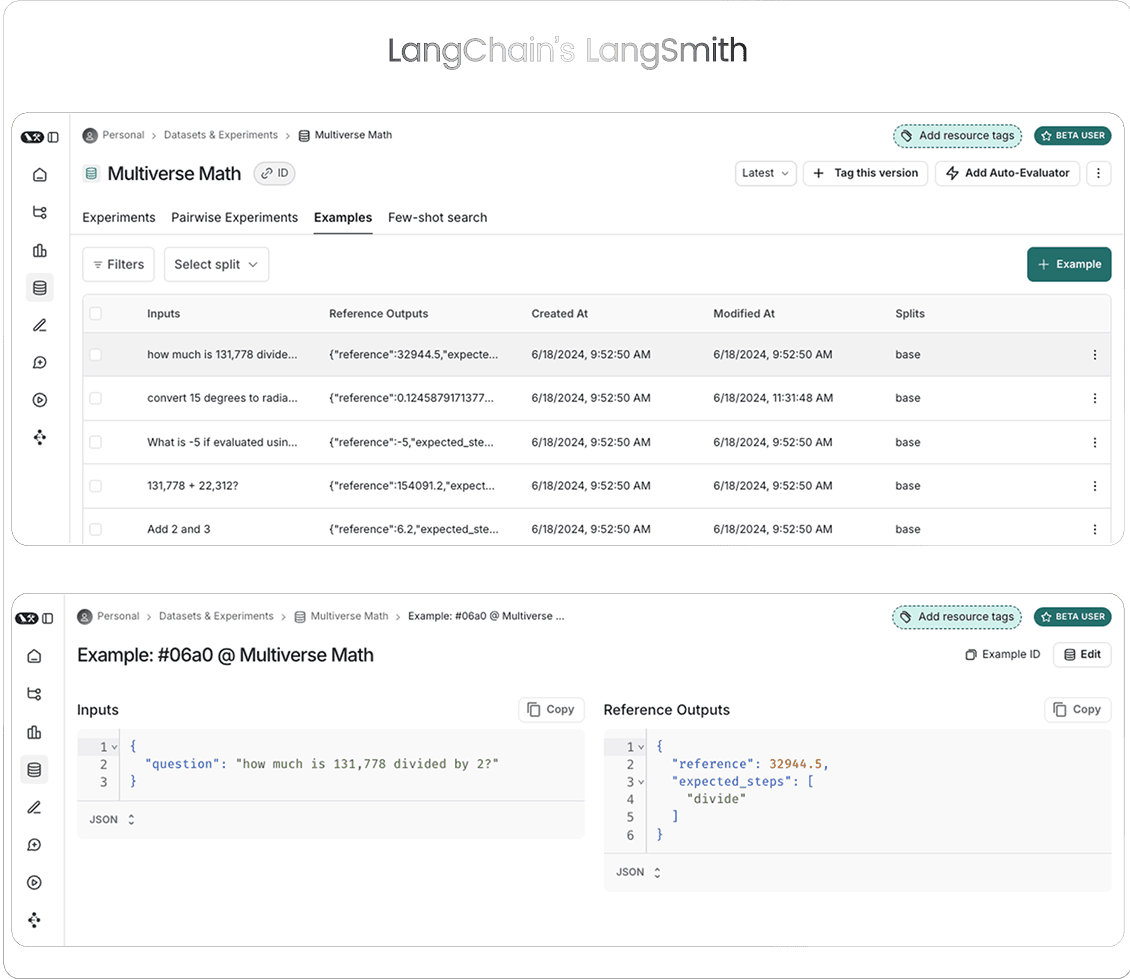Open Datasets icon in dataset page sidebar
The image size is (1130, 979).
pyautogui.click(x=40, y=288)
